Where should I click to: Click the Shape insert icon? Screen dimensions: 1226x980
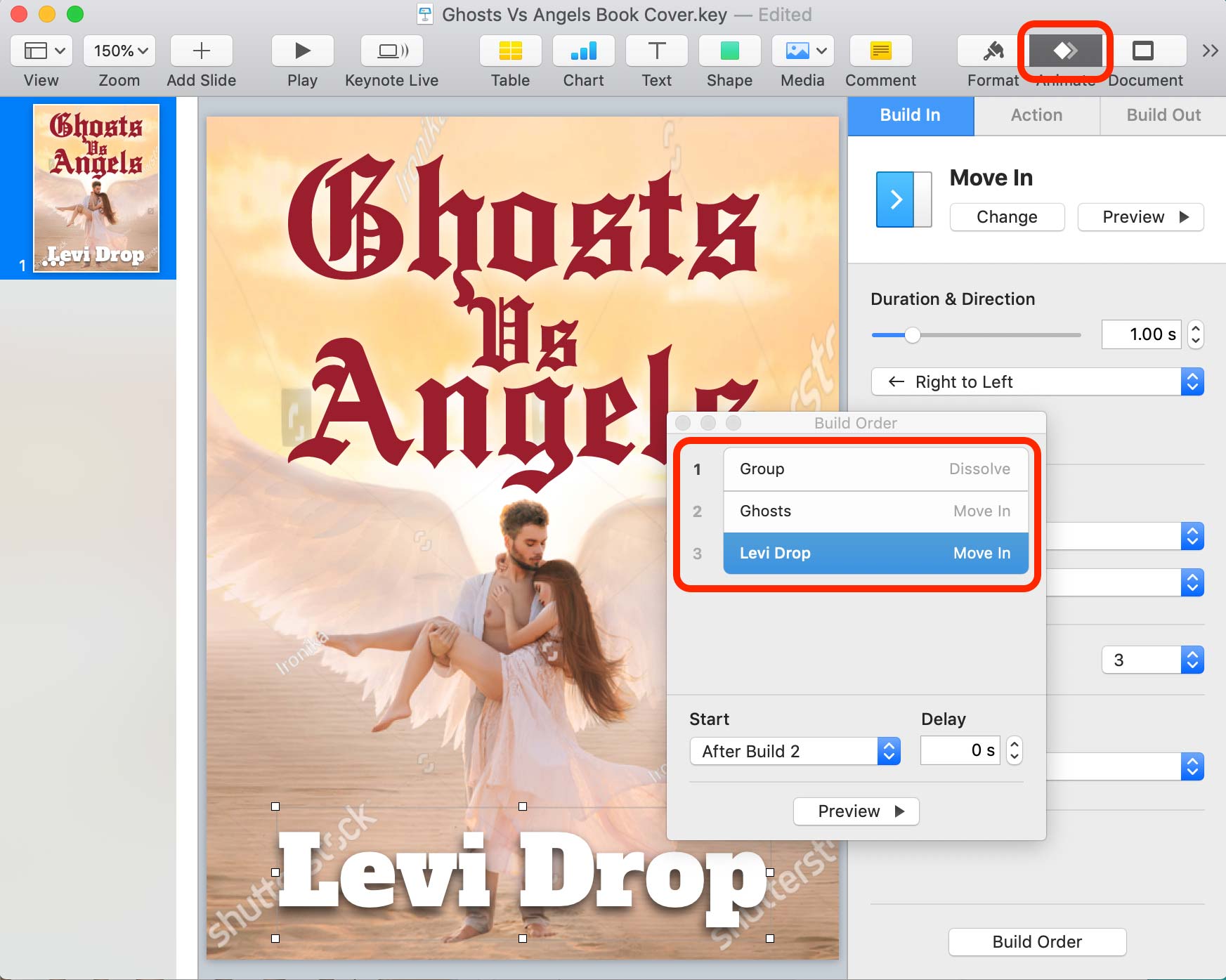729,51
